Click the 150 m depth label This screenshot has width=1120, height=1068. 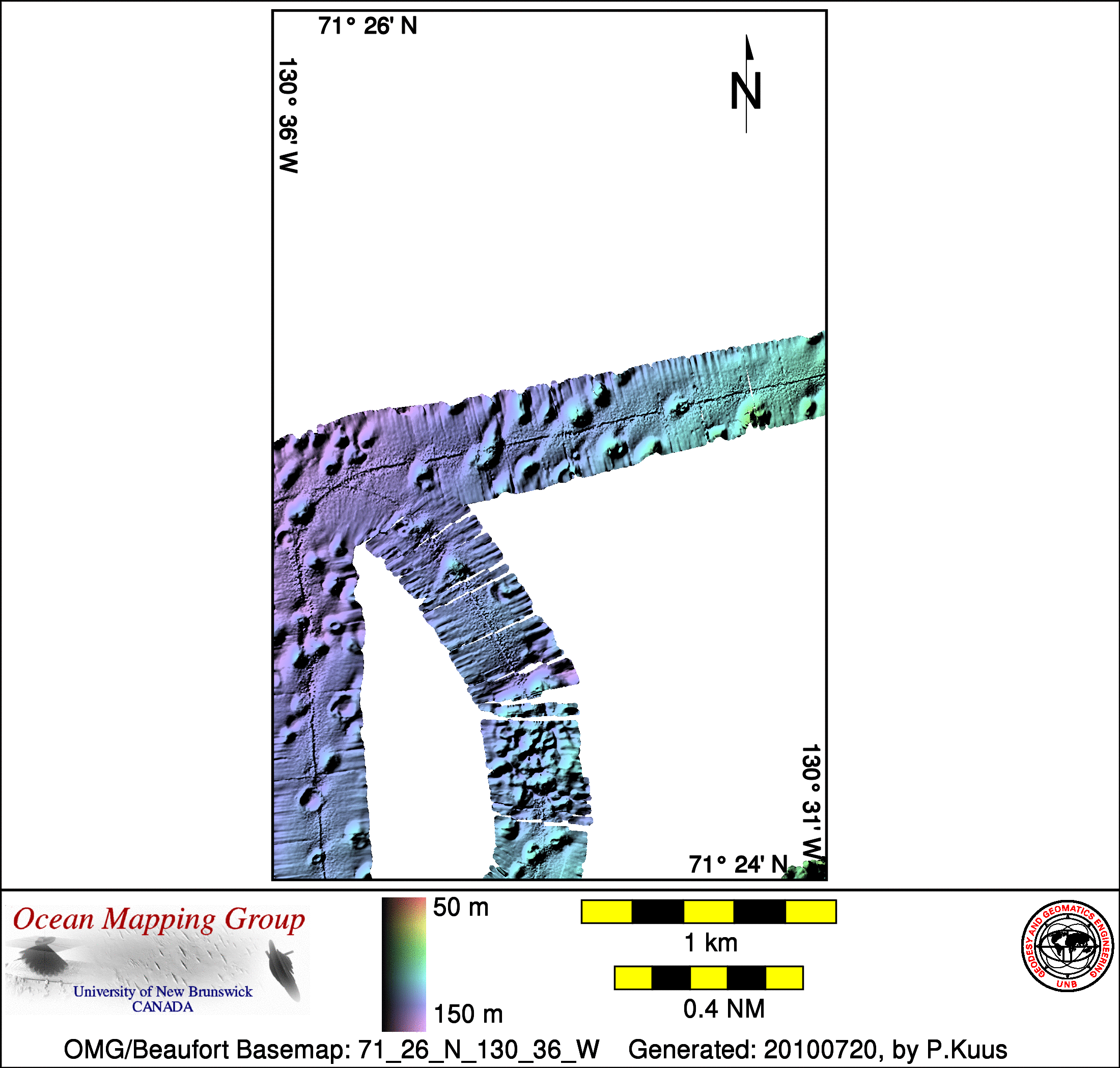point(468,1014)
